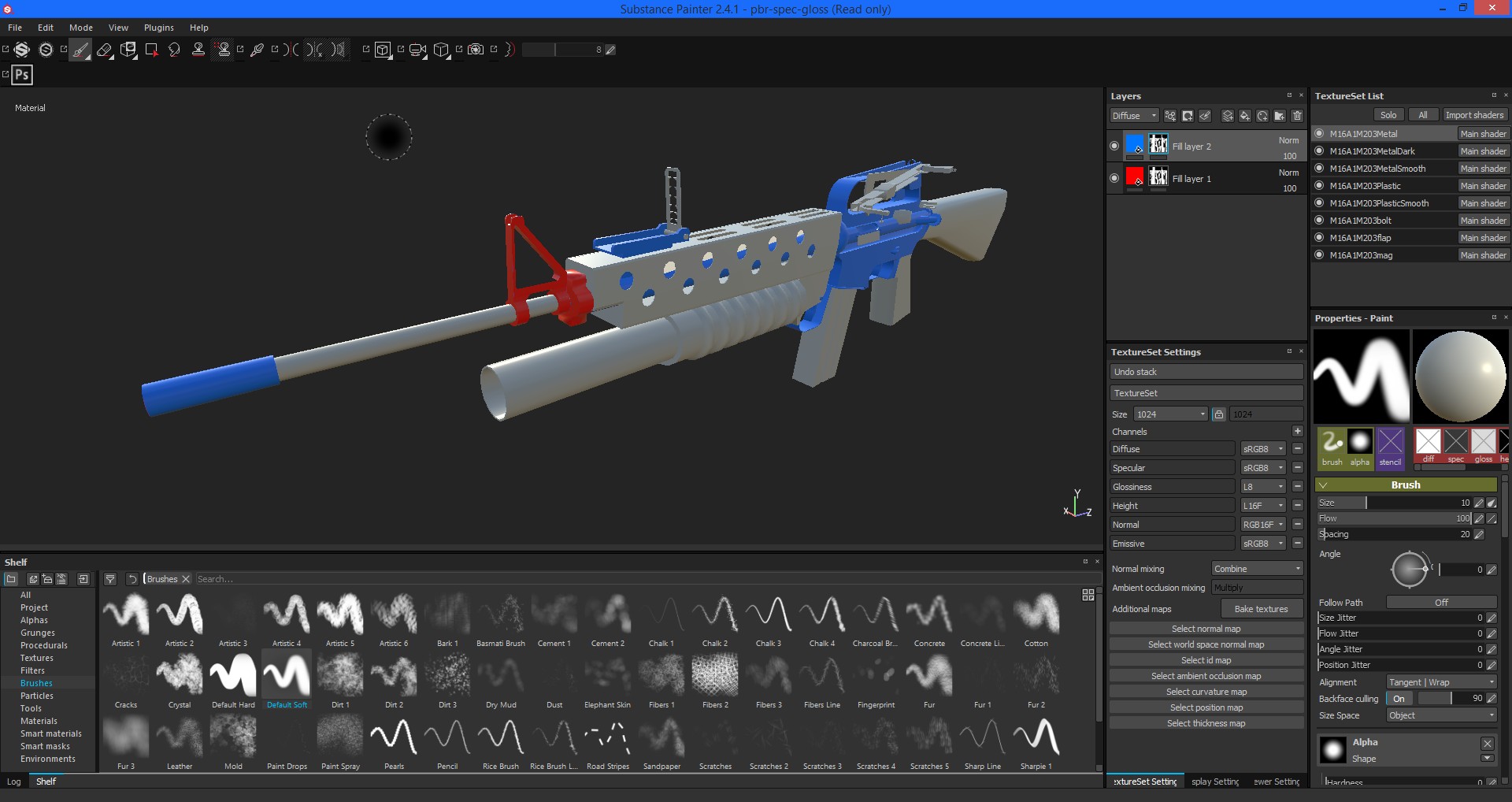The width and height of the screenshot is (1512, 802).
Task: Toggle visibility of M16A1M203MetalDark texture set
Action: (1319, 150)
